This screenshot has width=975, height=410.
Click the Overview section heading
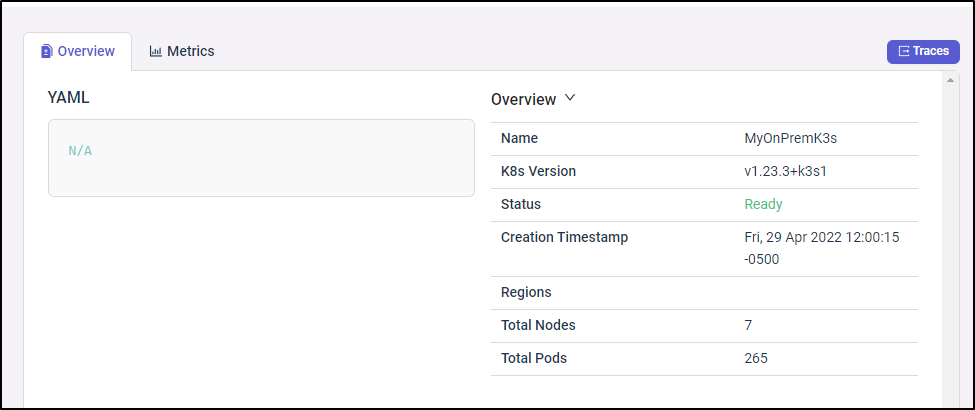coord(524,99)
